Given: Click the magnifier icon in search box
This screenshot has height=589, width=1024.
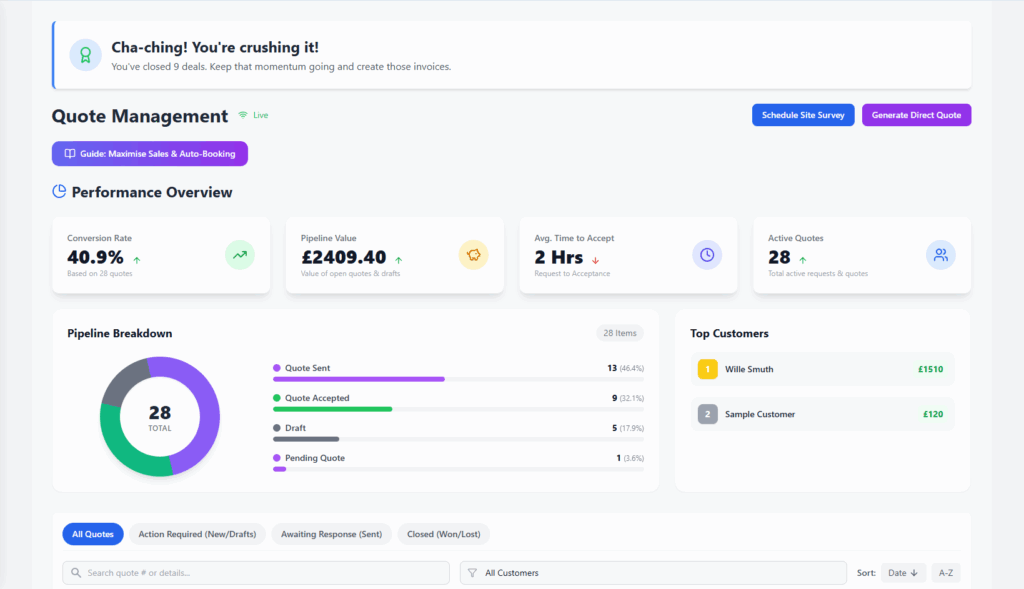Looking at the screenshot, I should [x=76, y=573].
